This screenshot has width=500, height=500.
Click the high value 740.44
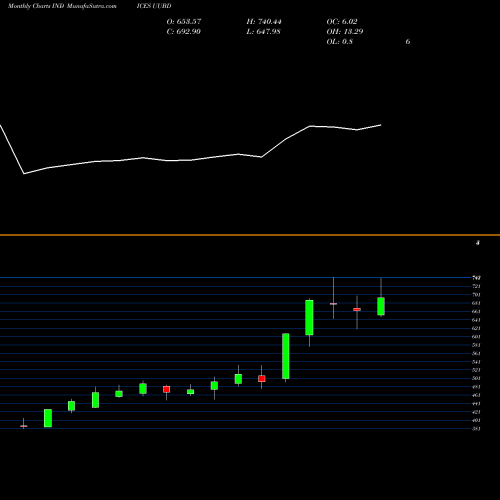(264, 22)
